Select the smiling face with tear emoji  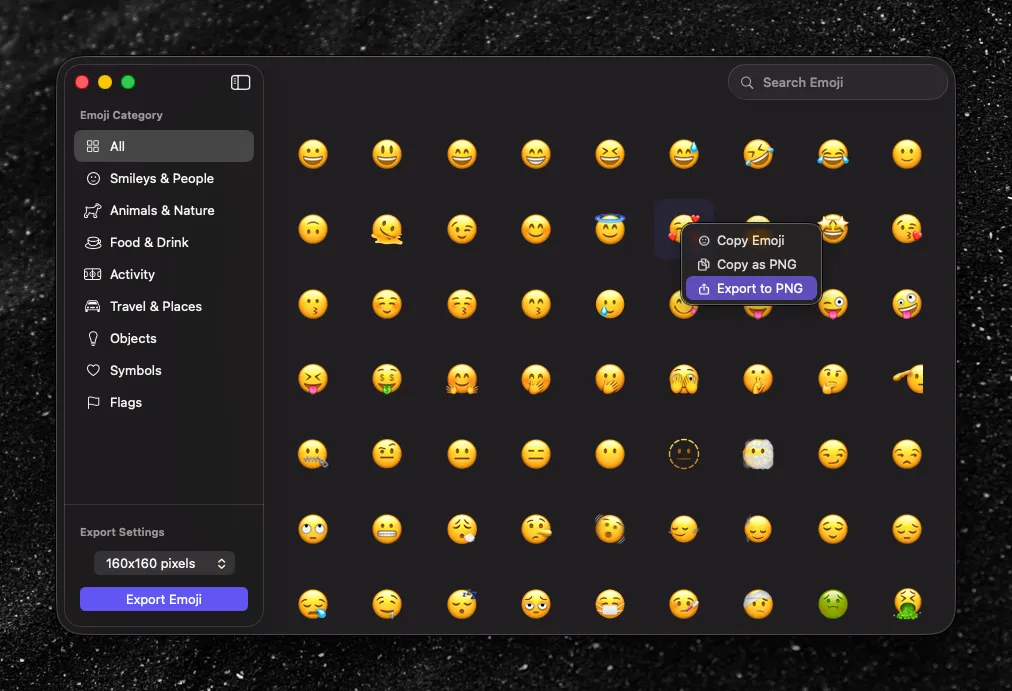(610, 304)
